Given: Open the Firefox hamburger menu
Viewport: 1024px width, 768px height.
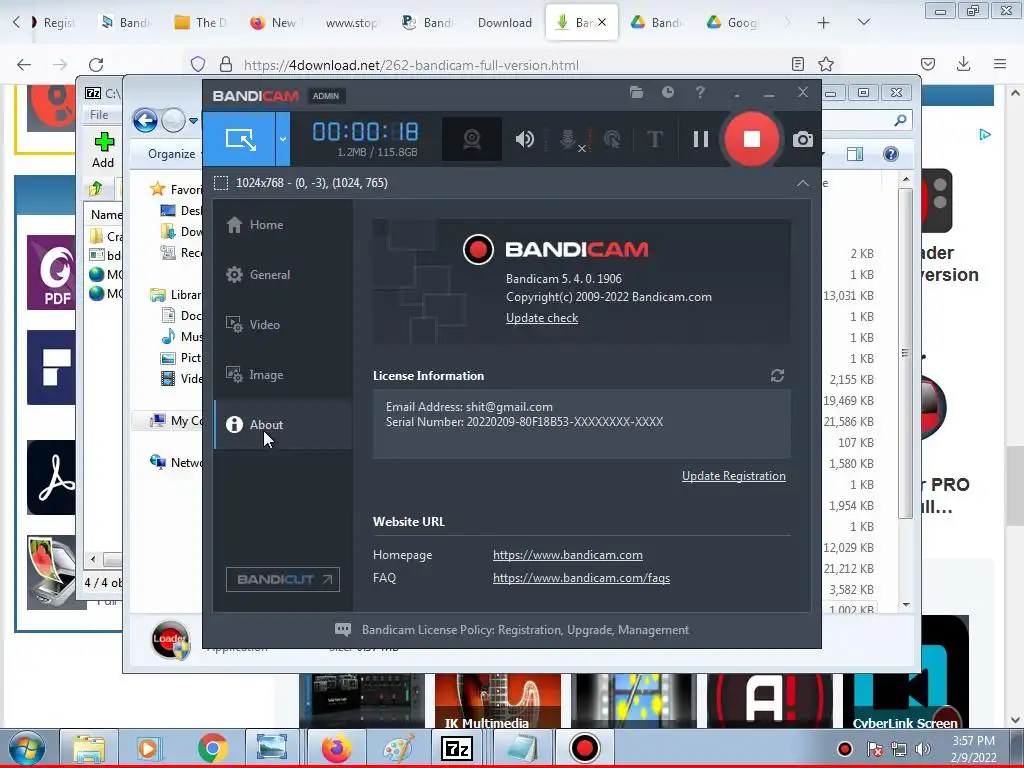Looking at the screenshot, I should pyautogui.click(x=1000, y=64).
